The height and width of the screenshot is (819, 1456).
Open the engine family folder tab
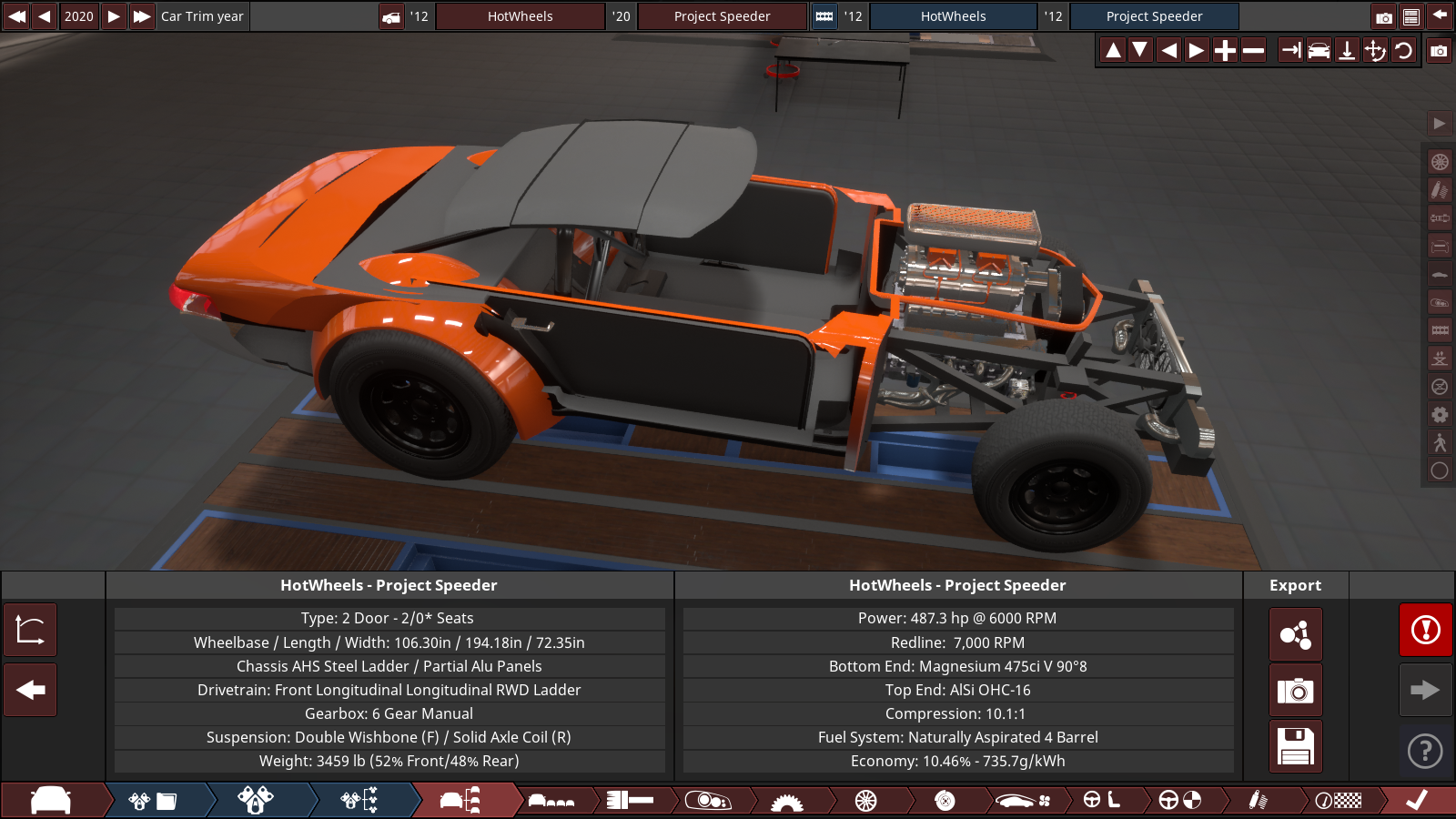tap(155, 801)
